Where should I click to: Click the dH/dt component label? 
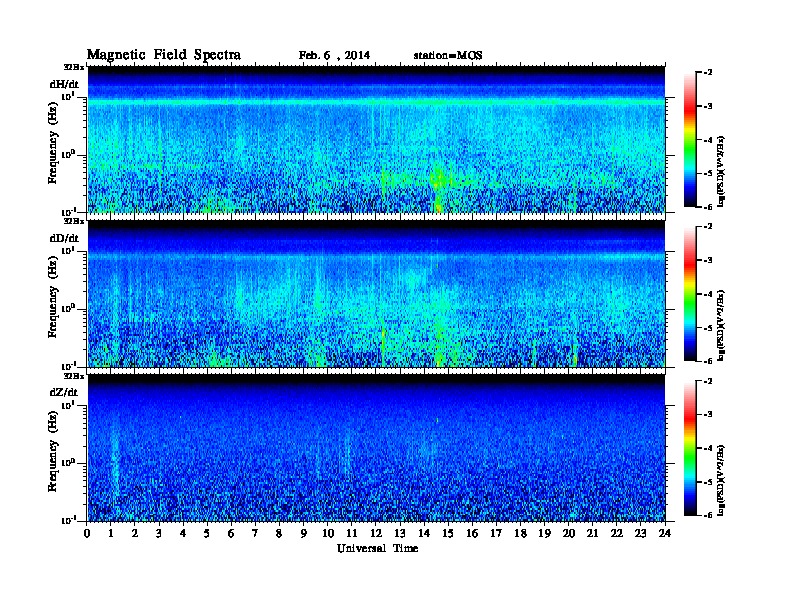(64, 84)
